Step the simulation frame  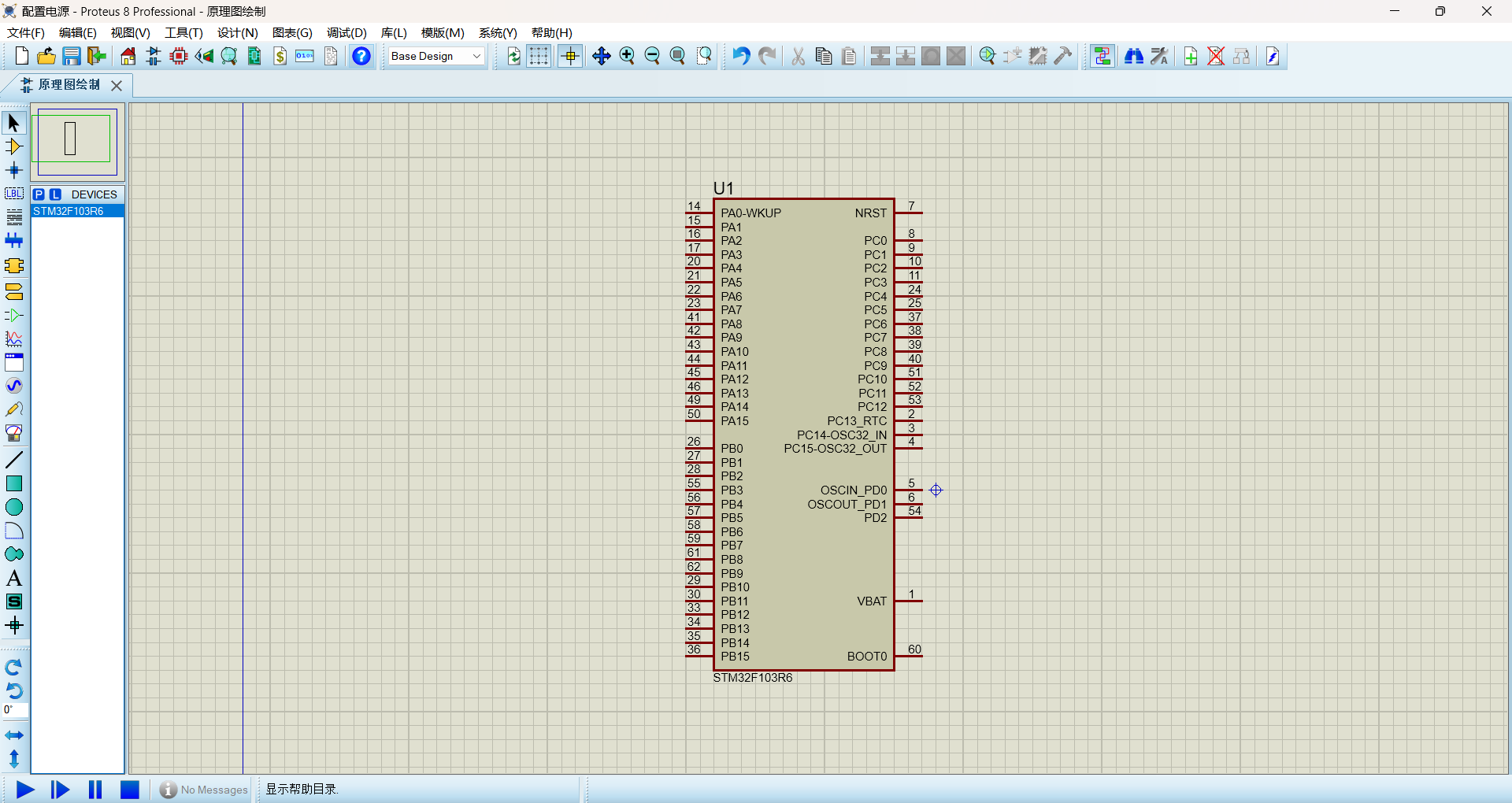(x=60, y=790)
